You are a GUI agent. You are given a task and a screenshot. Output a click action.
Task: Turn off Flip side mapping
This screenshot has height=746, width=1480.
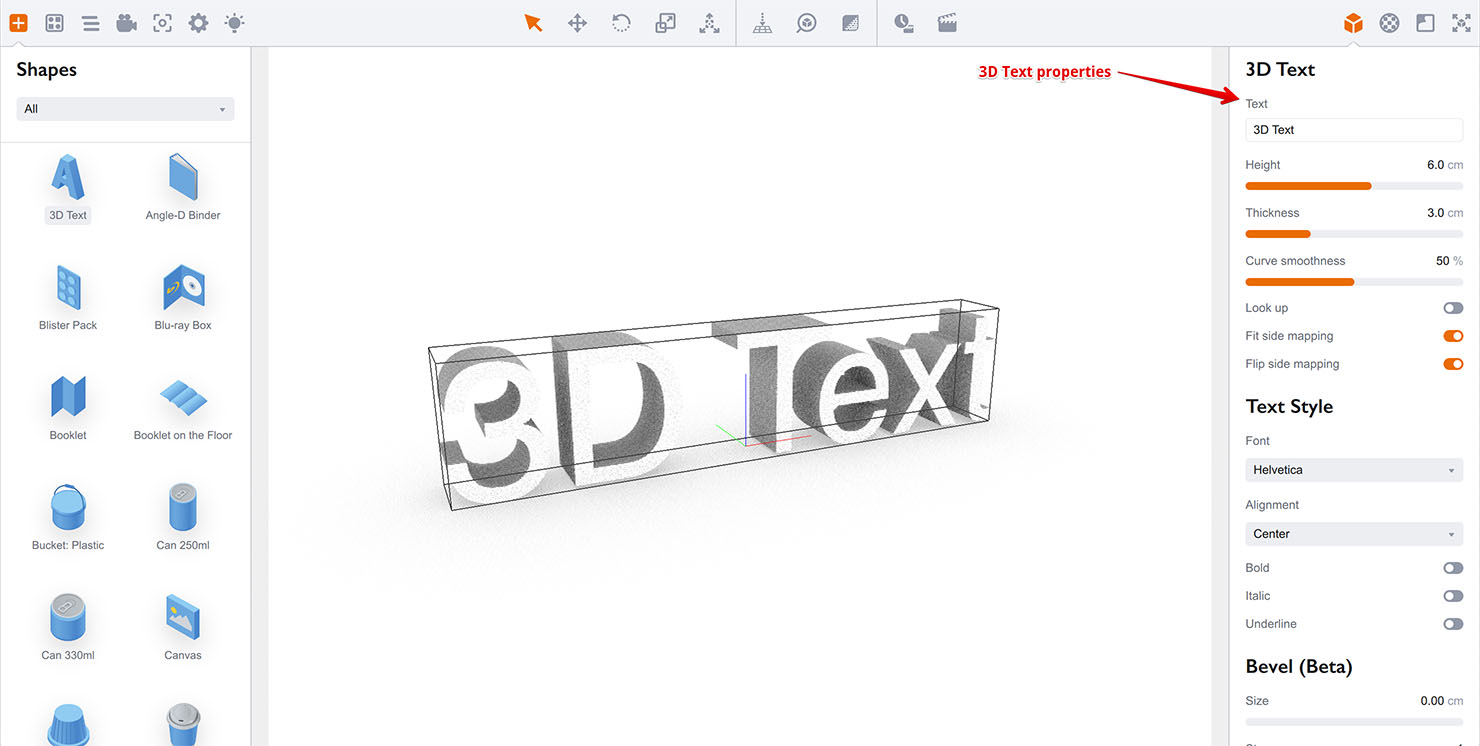coord(1452,363)
